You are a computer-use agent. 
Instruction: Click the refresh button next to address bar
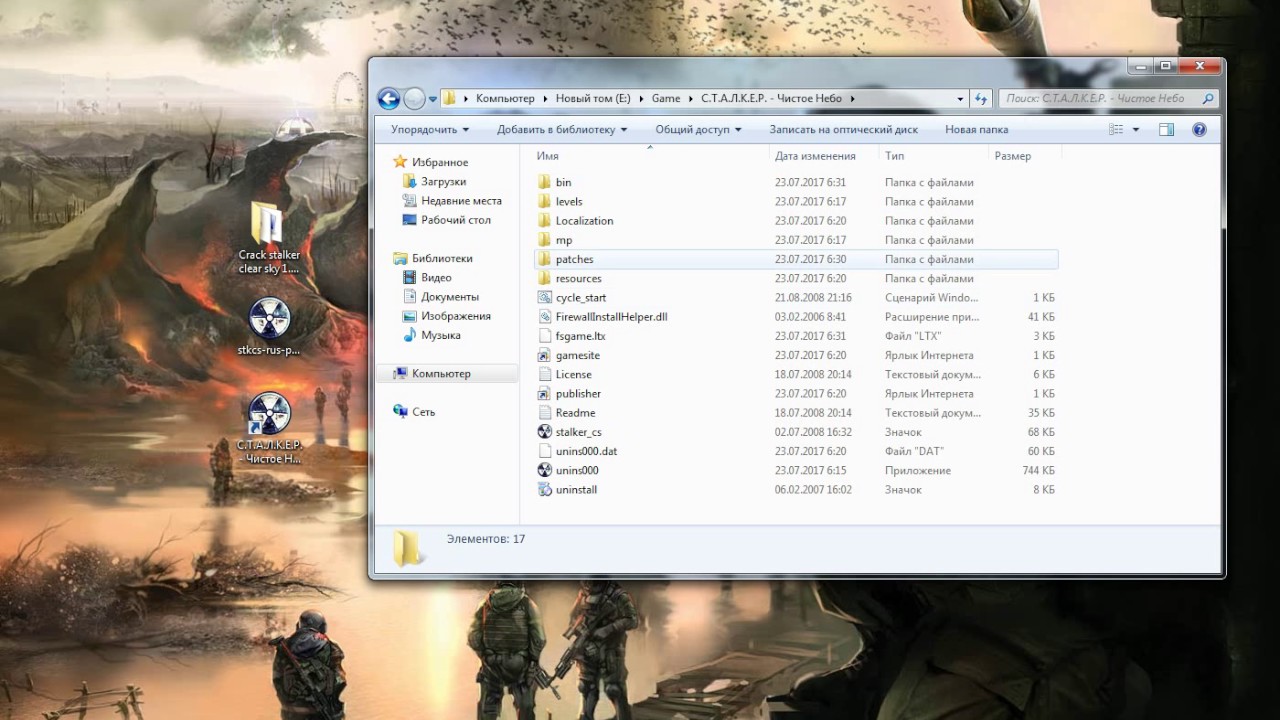pyautogui.click(x=981, y=99)
